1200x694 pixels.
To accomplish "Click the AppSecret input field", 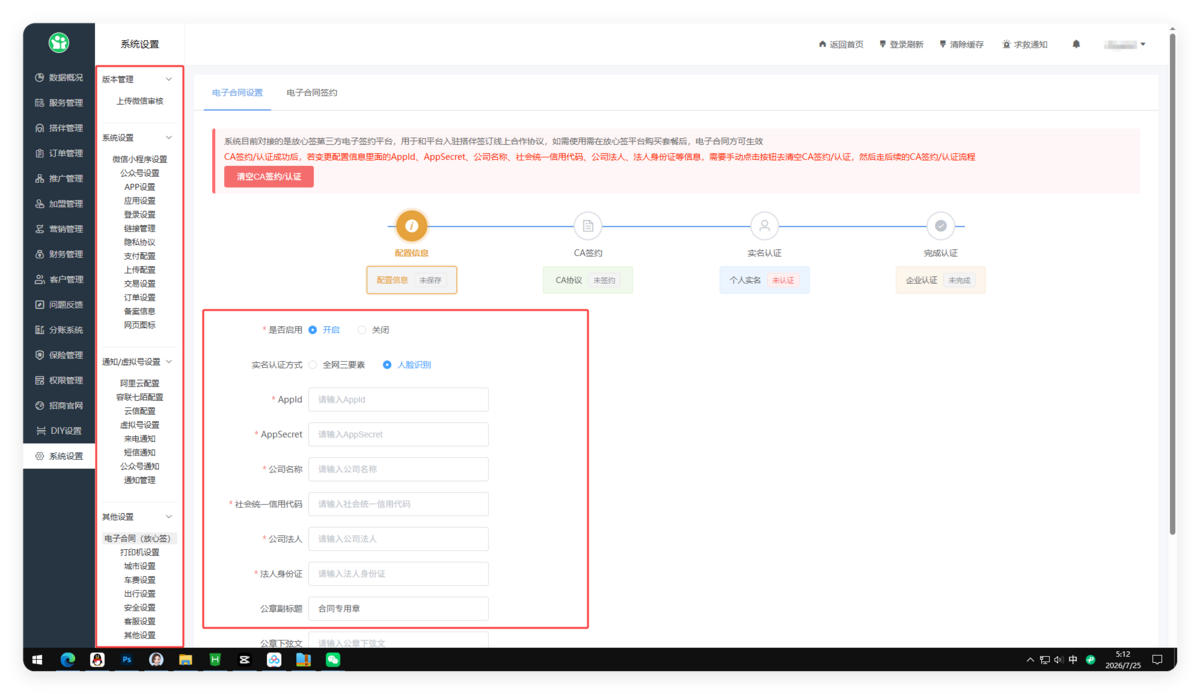I will coord(398,435).
